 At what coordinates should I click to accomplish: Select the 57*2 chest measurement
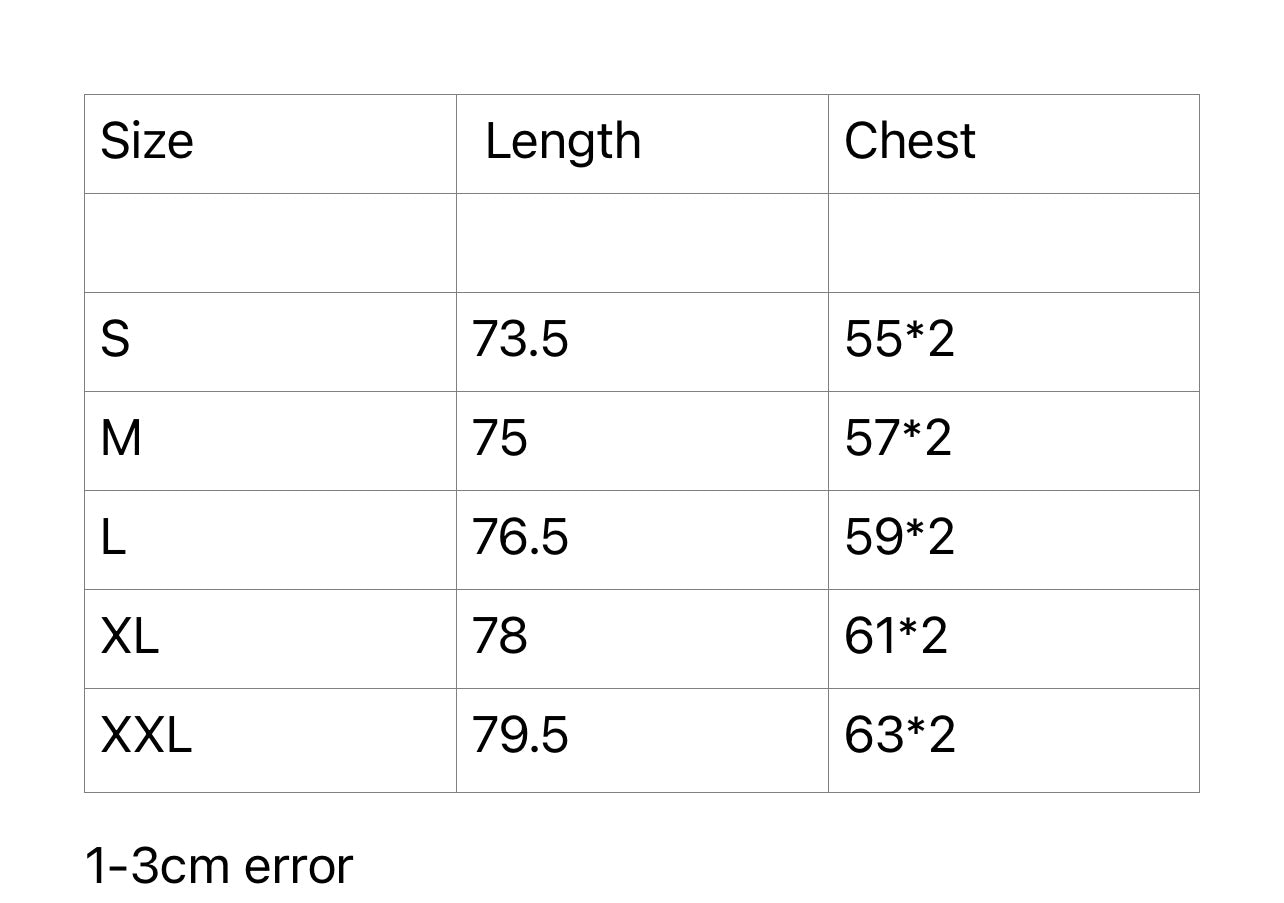(898, 438)
